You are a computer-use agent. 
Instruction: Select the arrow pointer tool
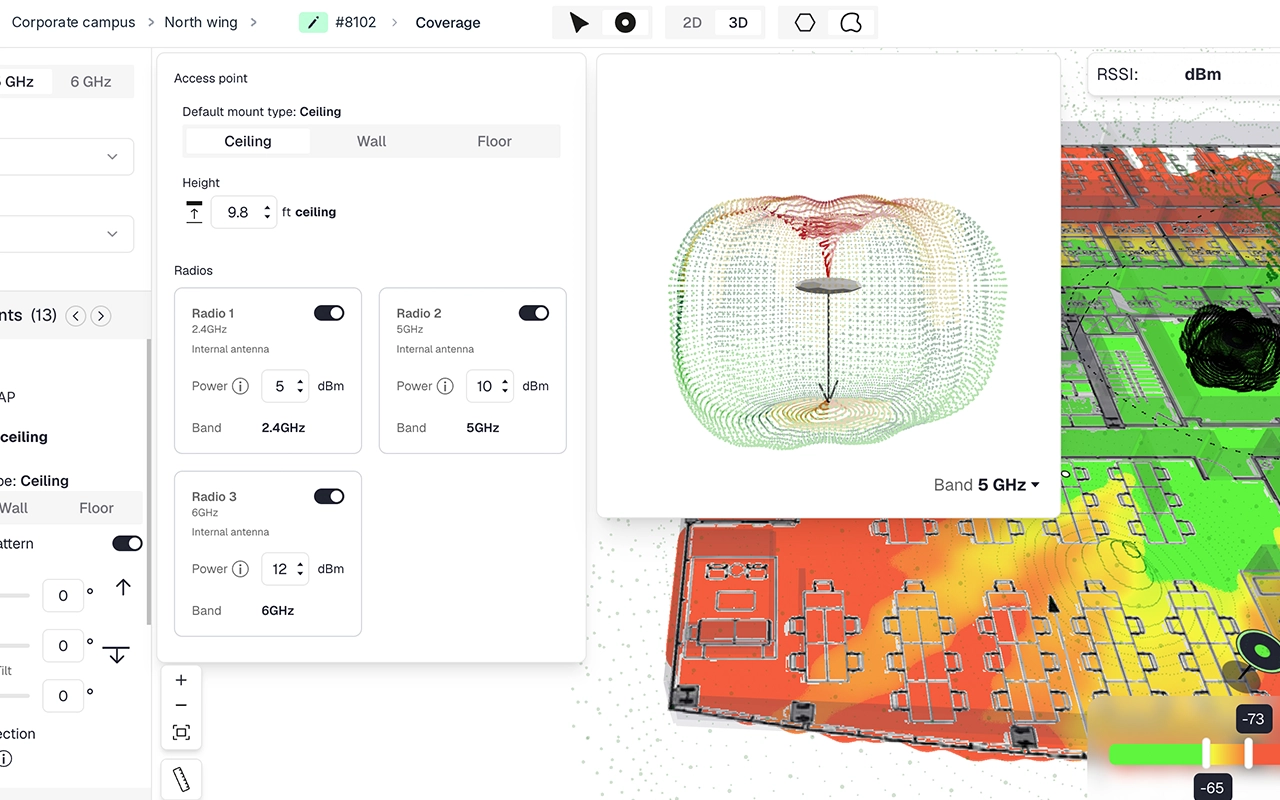click(x=579, y=23)
